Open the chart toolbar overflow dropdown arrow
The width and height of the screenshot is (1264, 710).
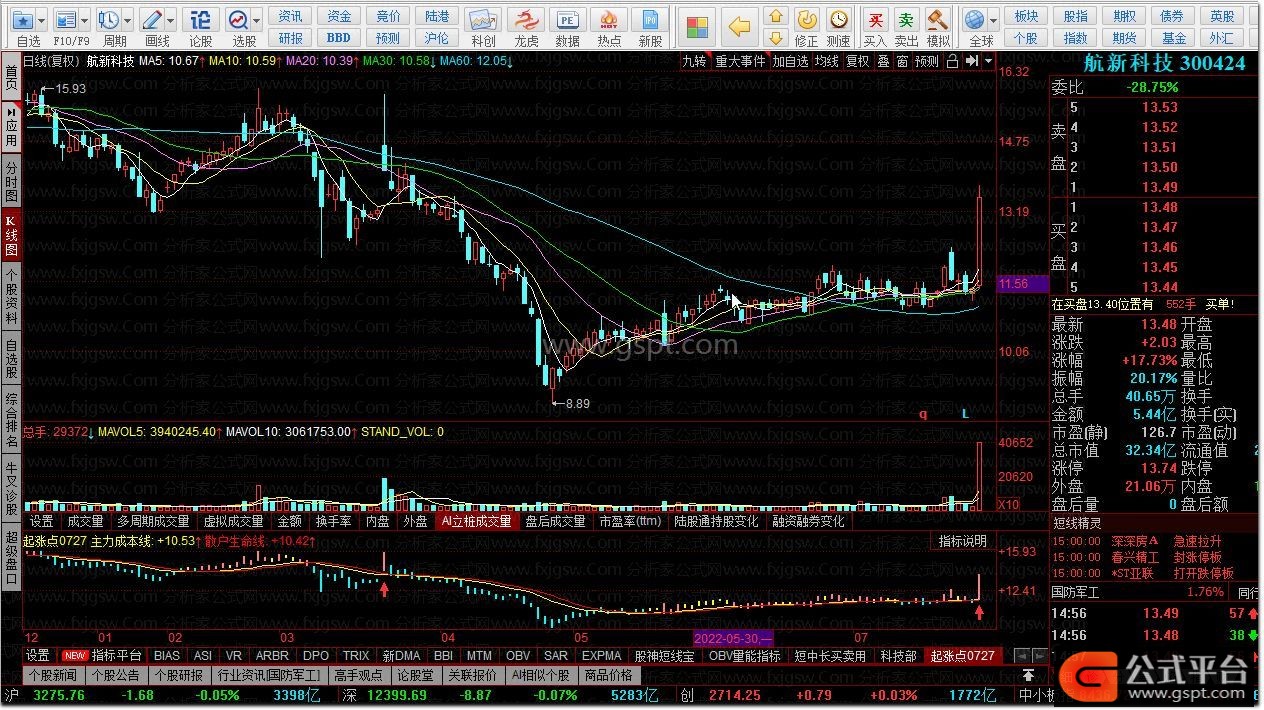point(989,61)
